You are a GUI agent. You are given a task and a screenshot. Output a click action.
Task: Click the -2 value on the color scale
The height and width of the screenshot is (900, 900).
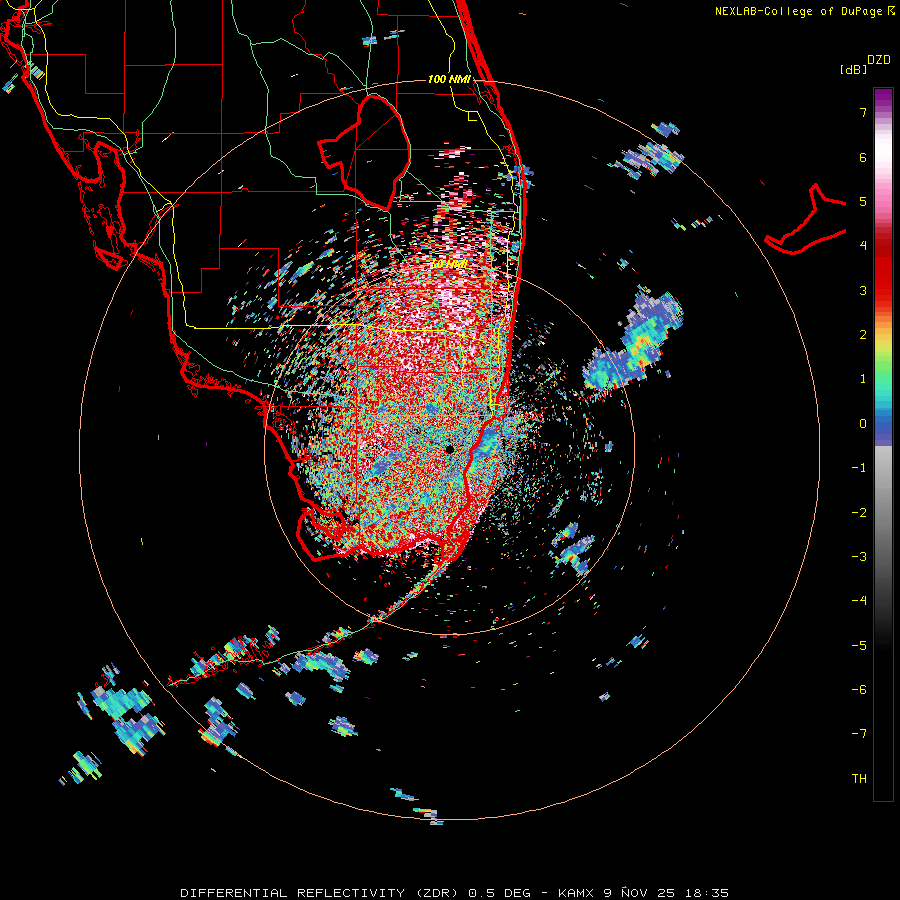[859, 513]
